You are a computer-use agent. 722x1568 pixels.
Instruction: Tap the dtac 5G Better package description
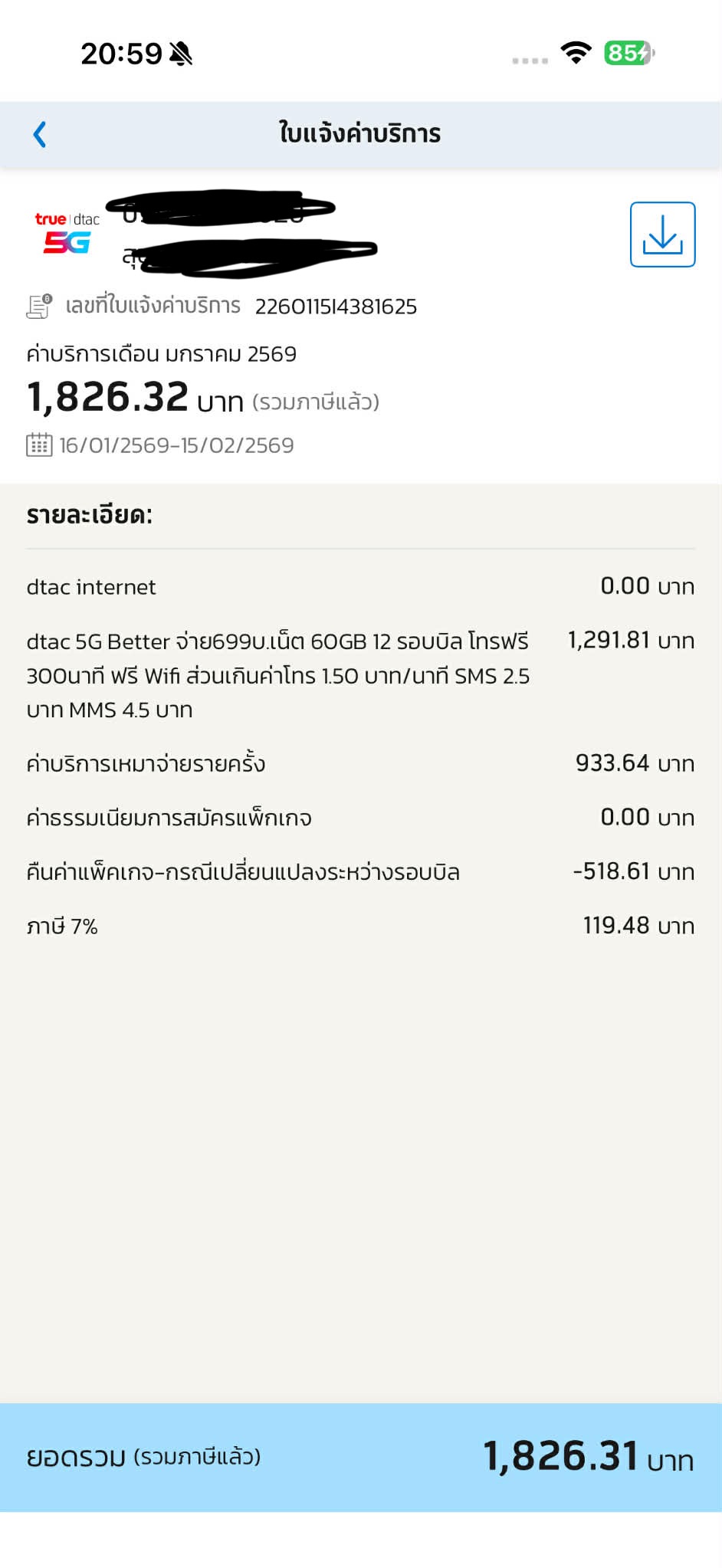(277, 675)
